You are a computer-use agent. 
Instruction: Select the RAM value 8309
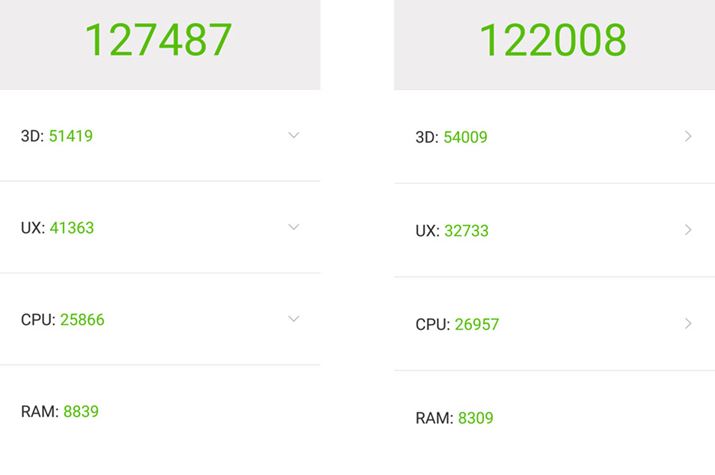point(476,418)
